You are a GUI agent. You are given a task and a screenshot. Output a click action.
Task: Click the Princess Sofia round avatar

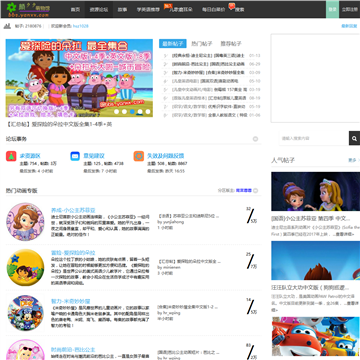click(x=25, y=222)
